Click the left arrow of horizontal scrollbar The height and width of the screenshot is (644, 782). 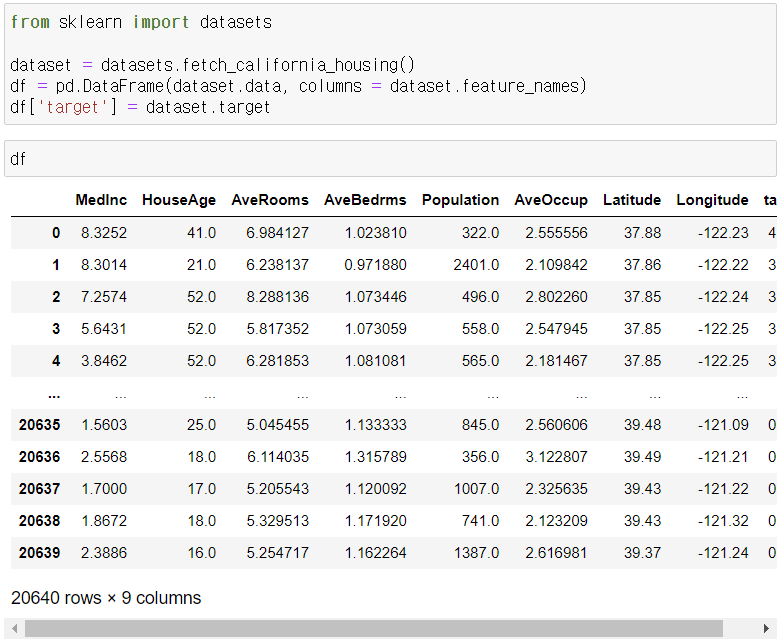(14, 629)
